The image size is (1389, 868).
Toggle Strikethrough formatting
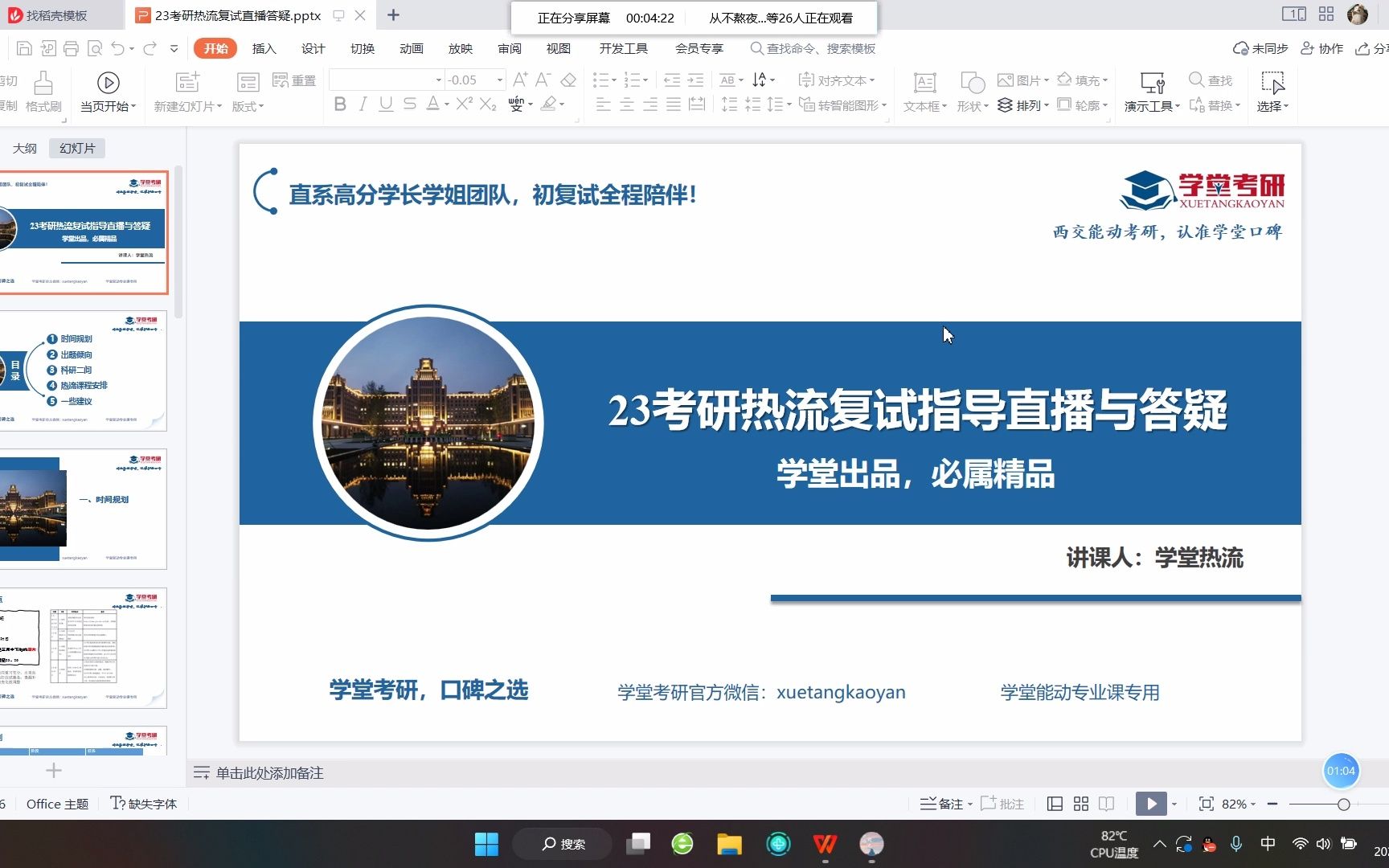pyautogui.click(x=410, y=104)
